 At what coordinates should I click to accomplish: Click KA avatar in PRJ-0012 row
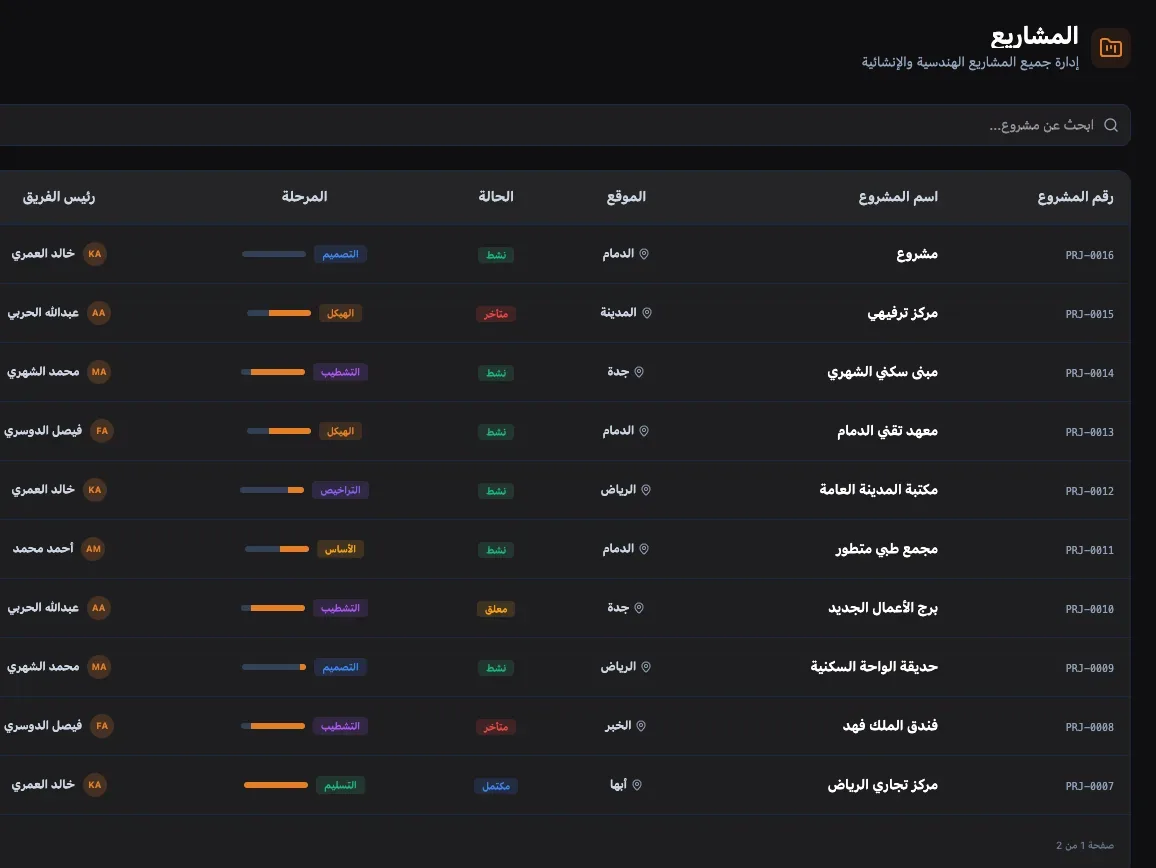[x=94, y=490]
